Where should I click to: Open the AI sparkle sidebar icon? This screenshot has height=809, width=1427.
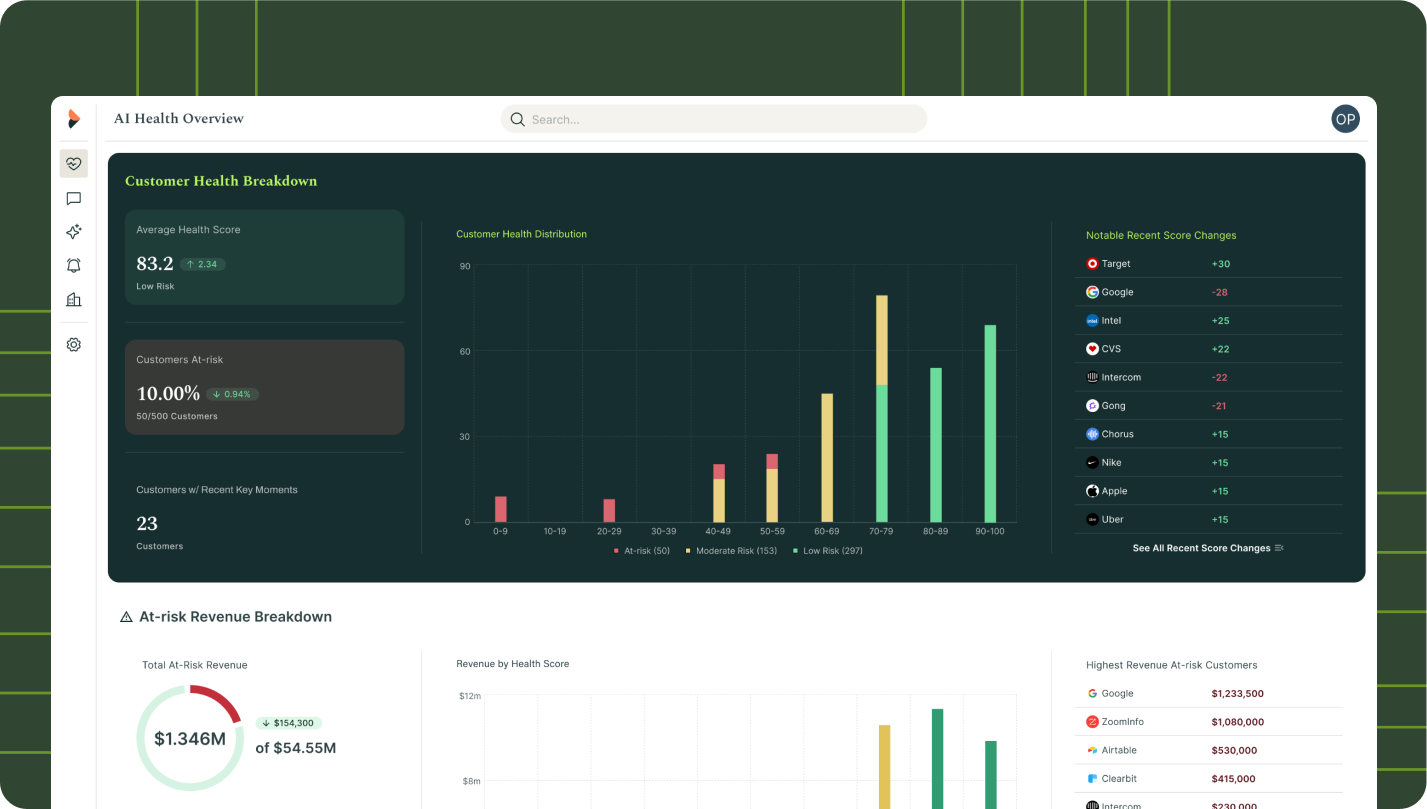point(73,232)
